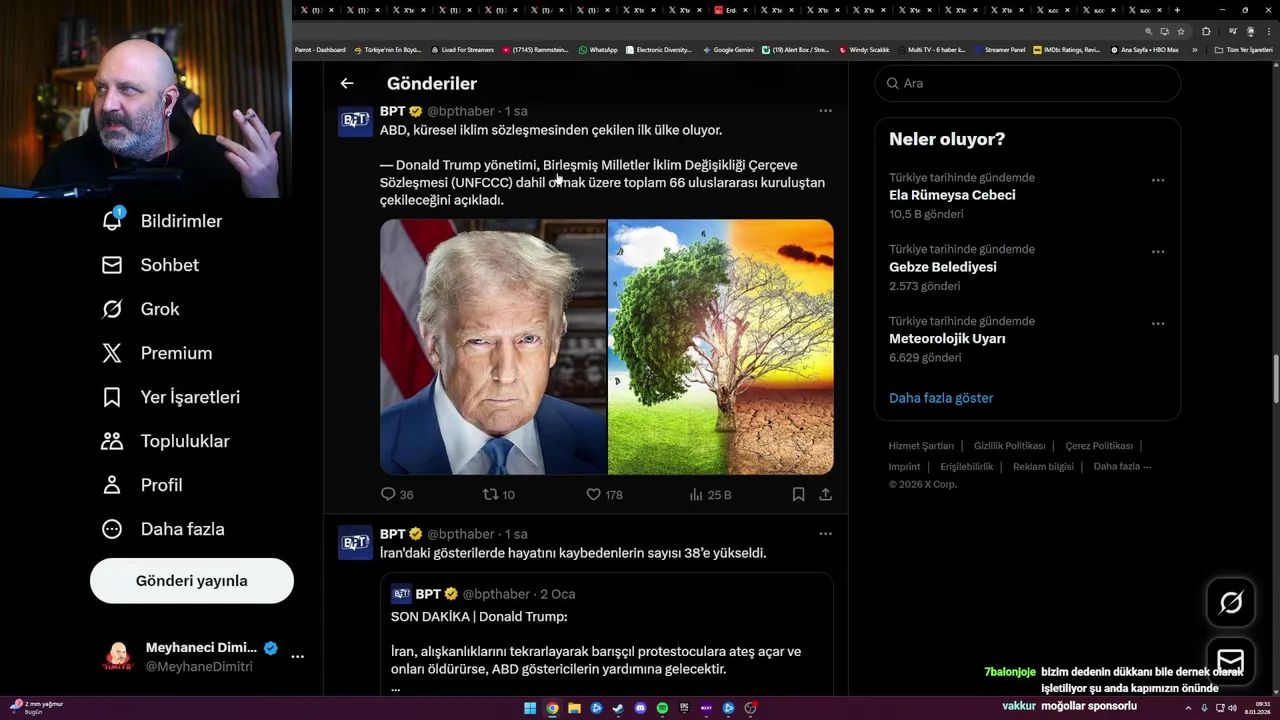Open quoted BPT SON DAKİKA post

point(606,635)
